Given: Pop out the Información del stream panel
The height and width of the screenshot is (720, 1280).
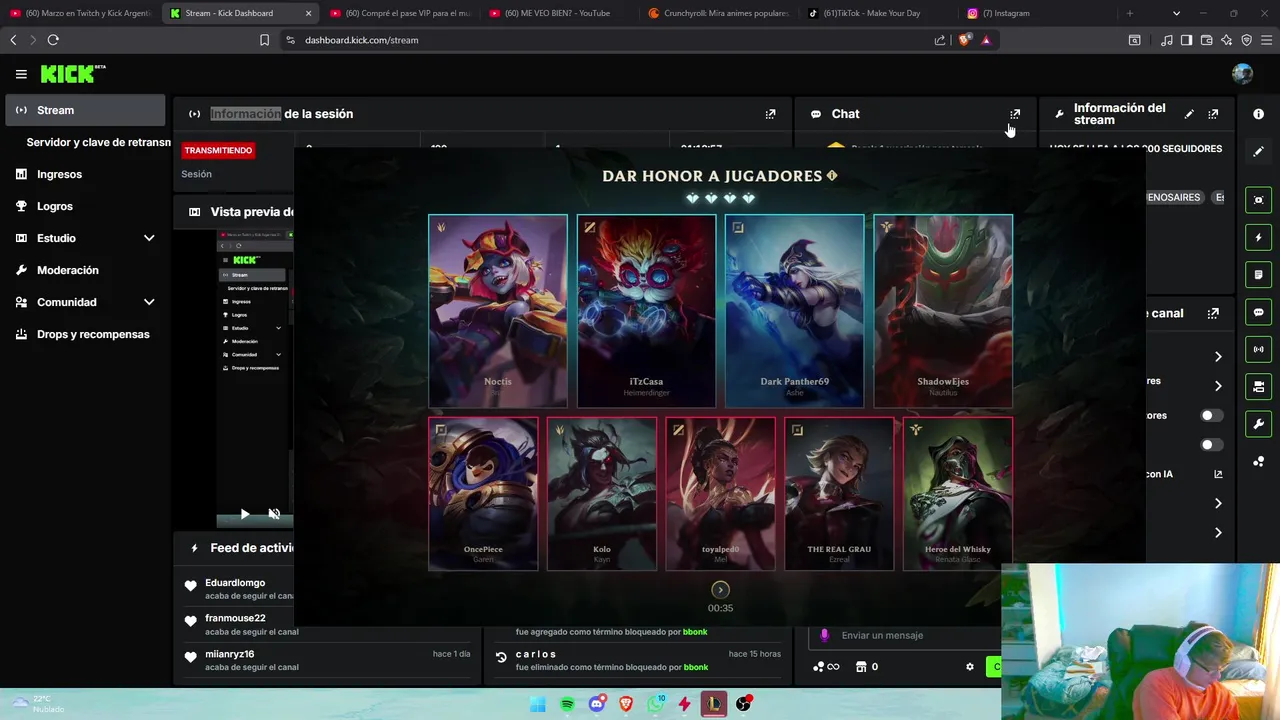Looking at the screenshot, I should point(1213,114).
